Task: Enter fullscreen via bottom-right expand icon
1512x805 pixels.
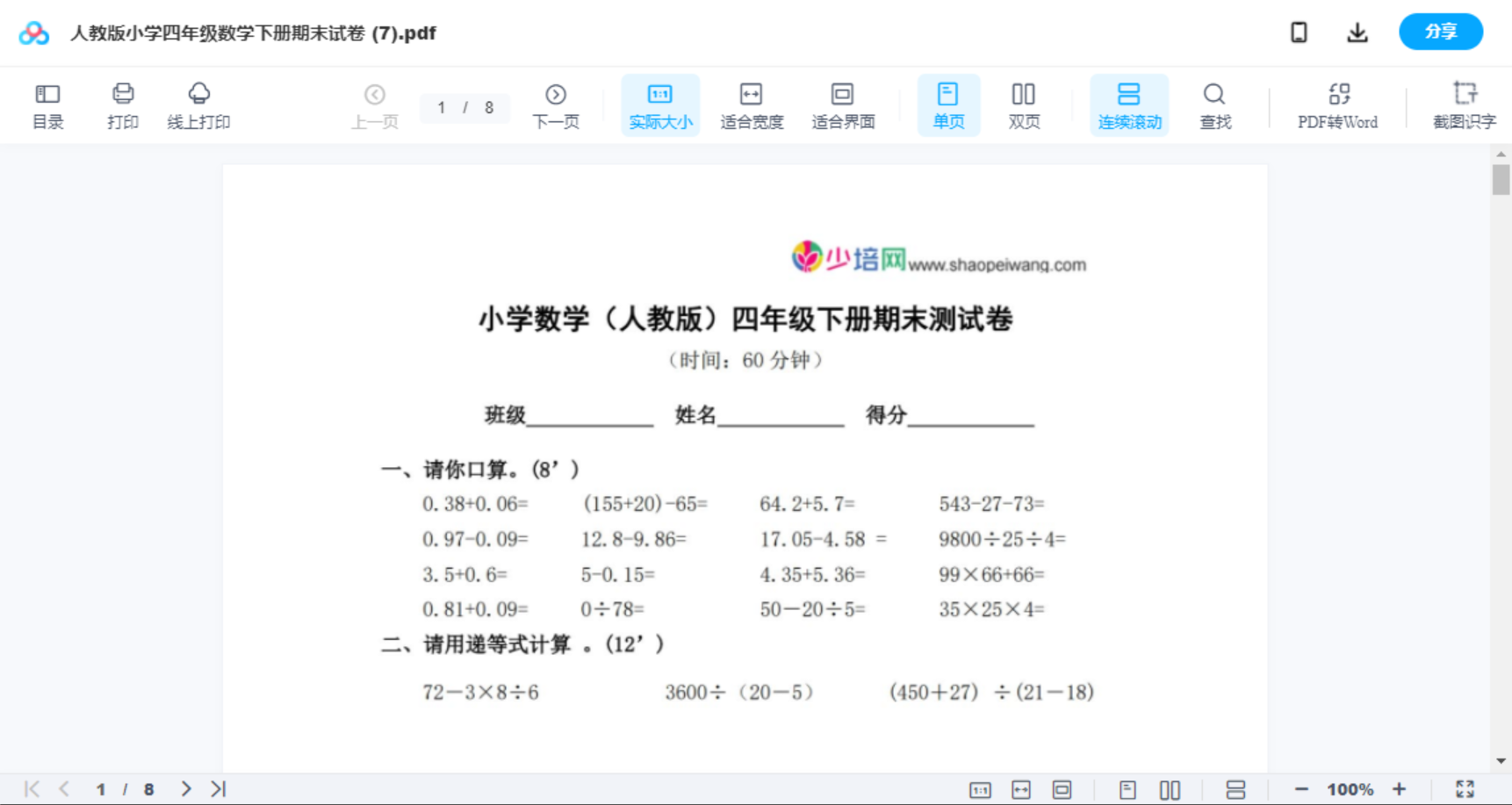Action: 1465,788
